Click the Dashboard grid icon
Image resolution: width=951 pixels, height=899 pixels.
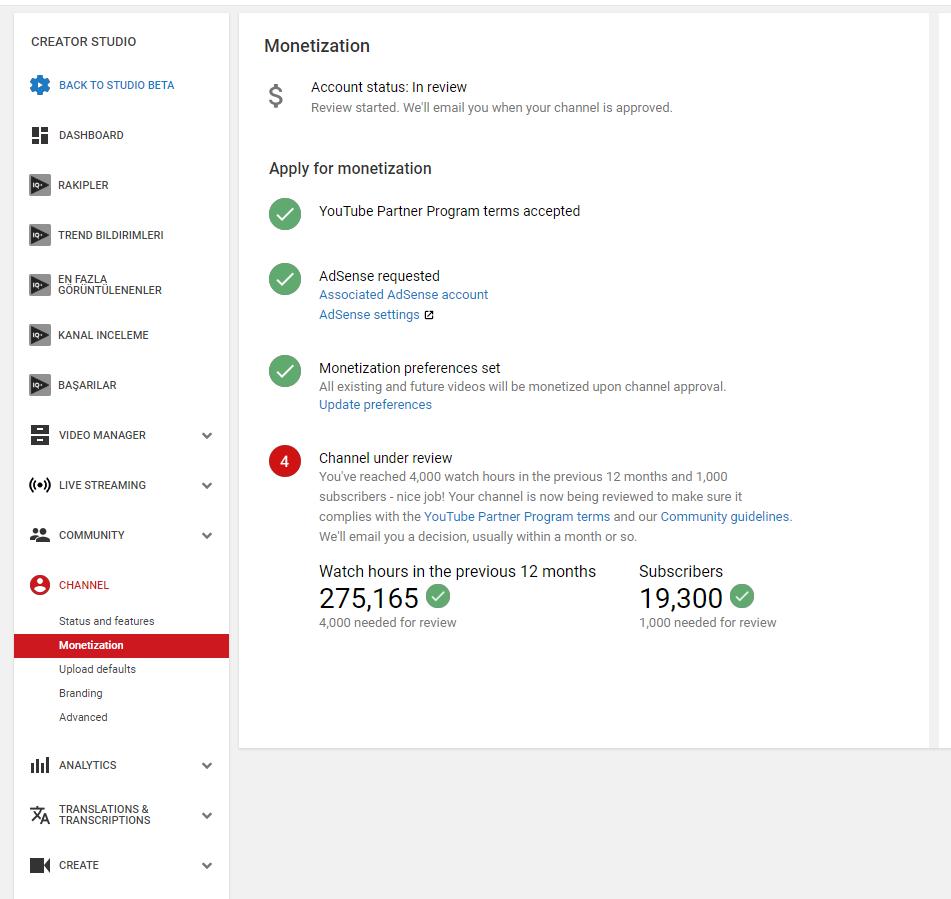pyautogui.click(x=40, y=135)
